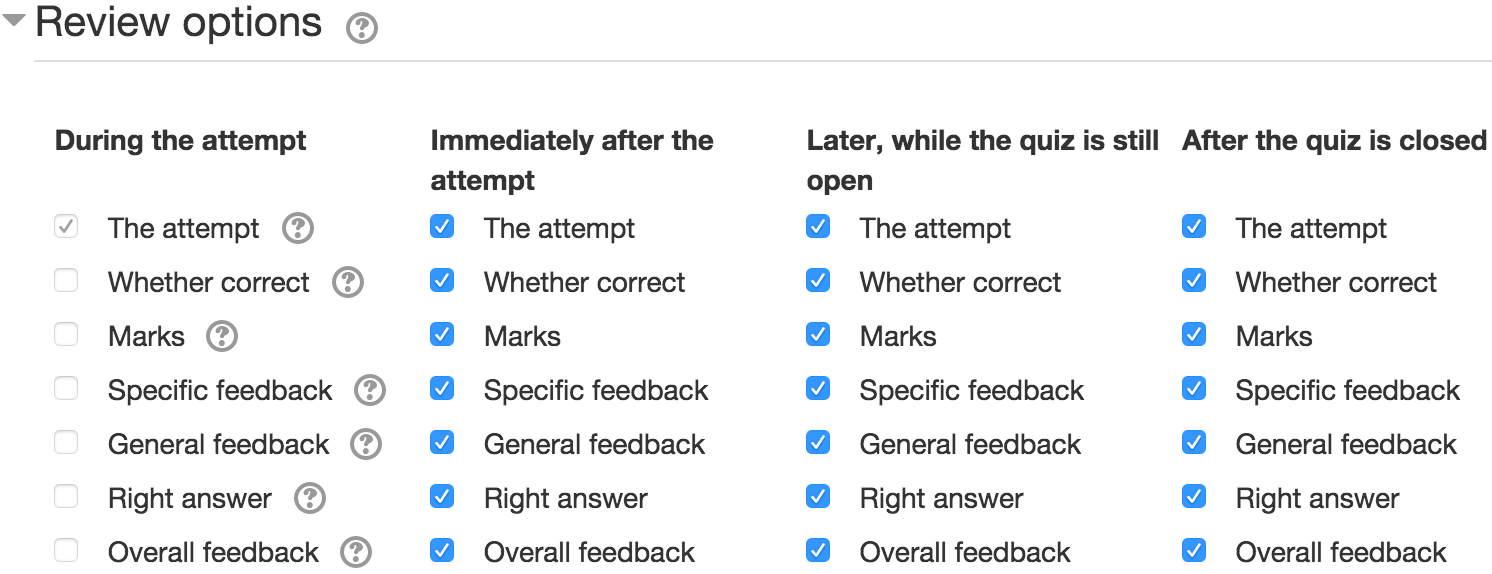Collapse the Review options section triangle
This screenshot has height=574, width=1492.
pyautogui.click(x=14, y=22)
